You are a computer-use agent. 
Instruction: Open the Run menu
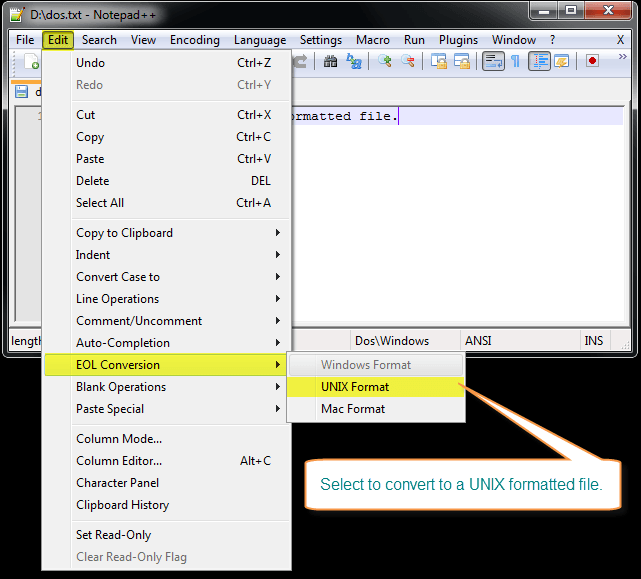click(x=414, y=40)
